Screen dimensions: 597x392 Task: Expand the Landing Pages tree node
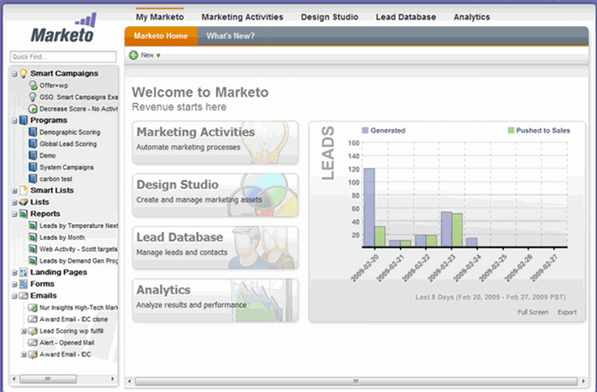click(14, 272)
